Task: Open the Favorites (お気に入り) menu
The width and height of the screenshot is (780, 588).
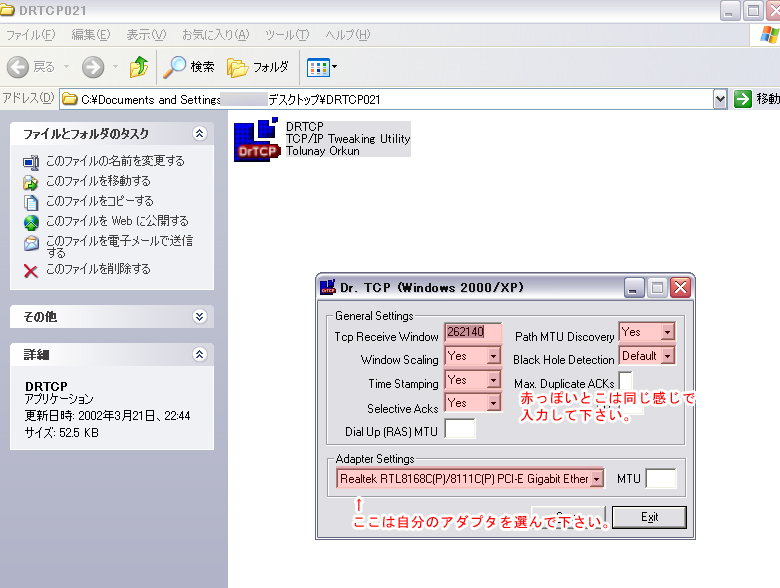Action: pos(215,35)
